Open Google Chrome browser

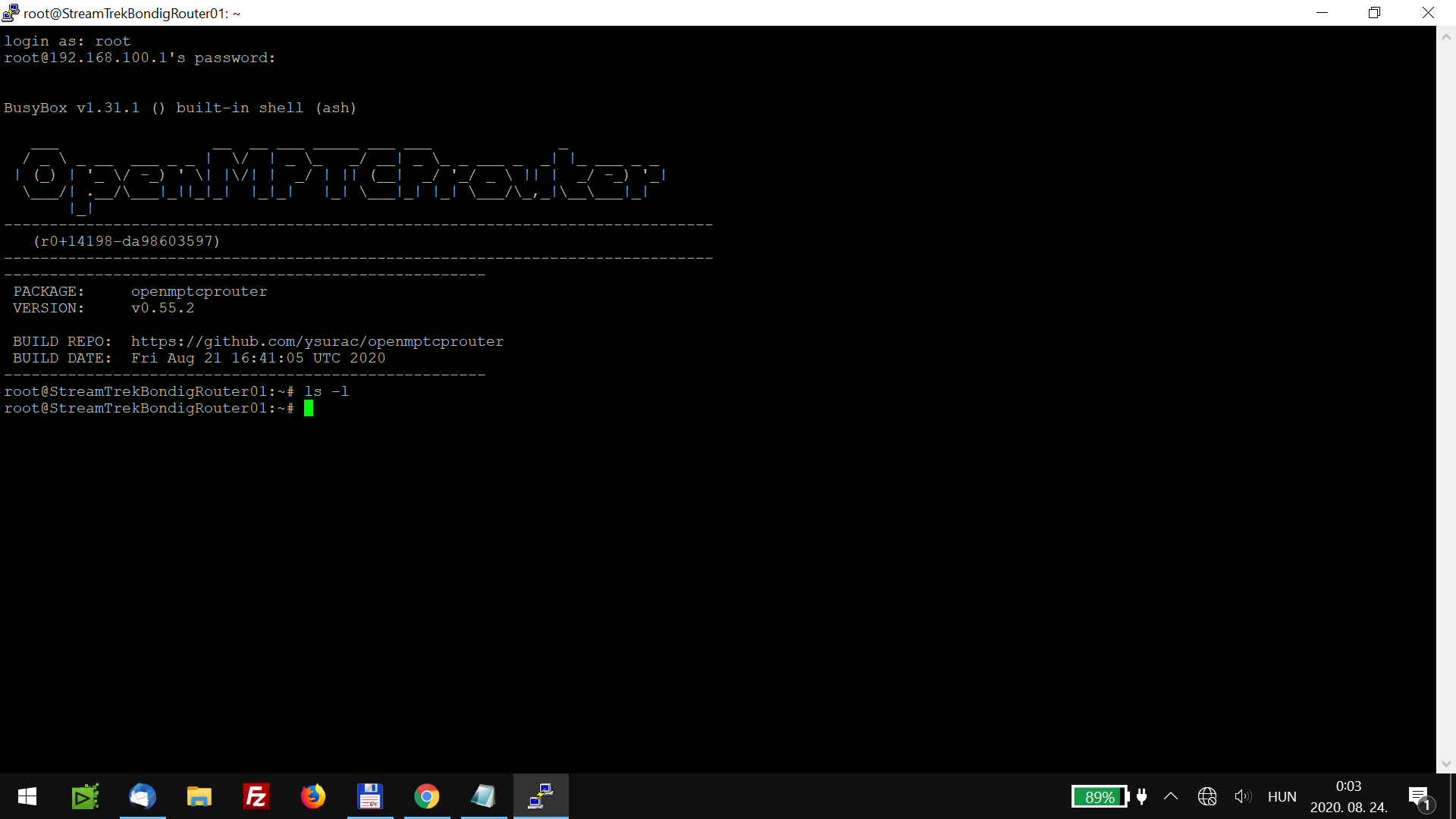427,796
